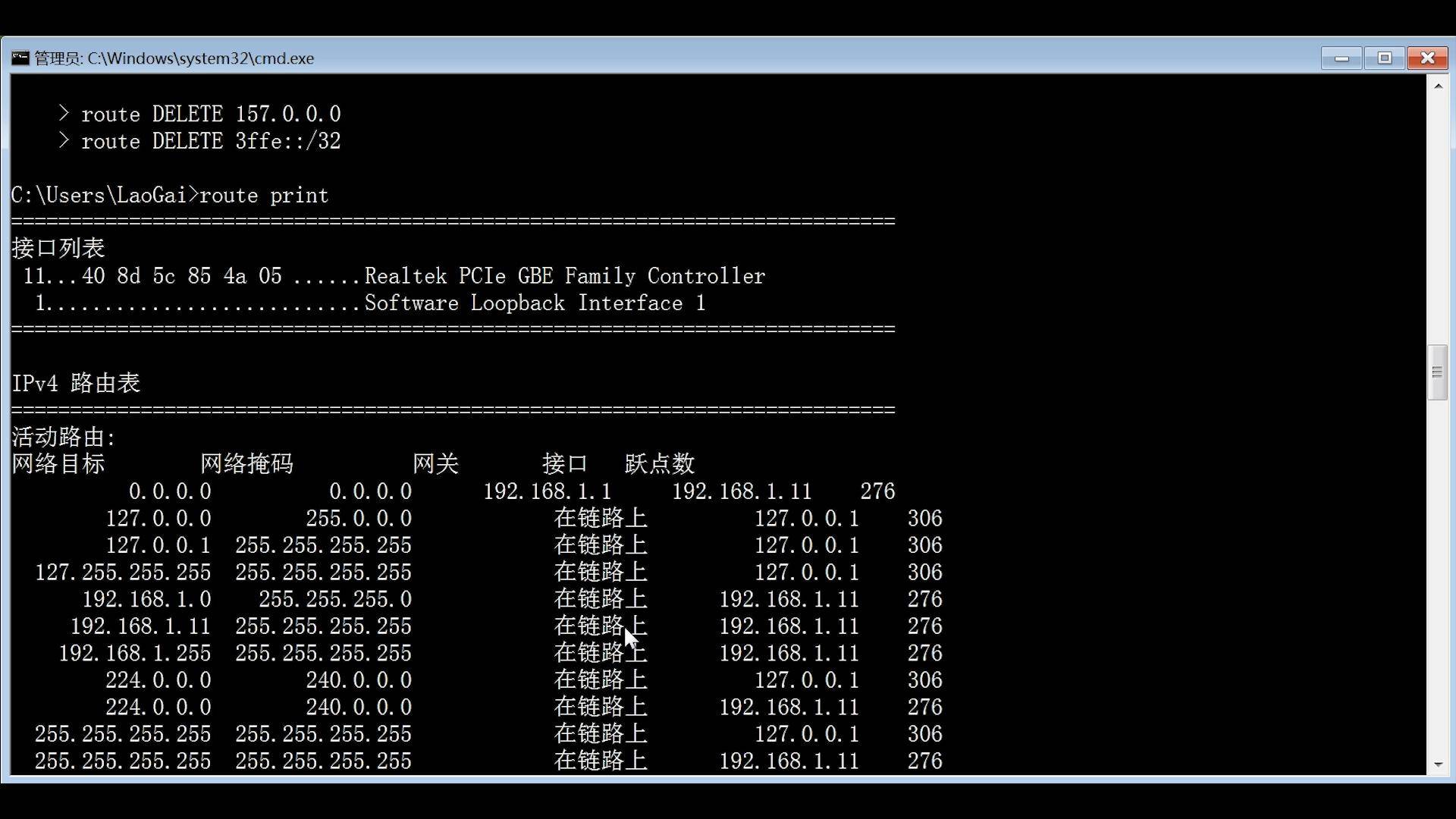Click metric 306 in the 127.0.0.0 row

point(924,519)
